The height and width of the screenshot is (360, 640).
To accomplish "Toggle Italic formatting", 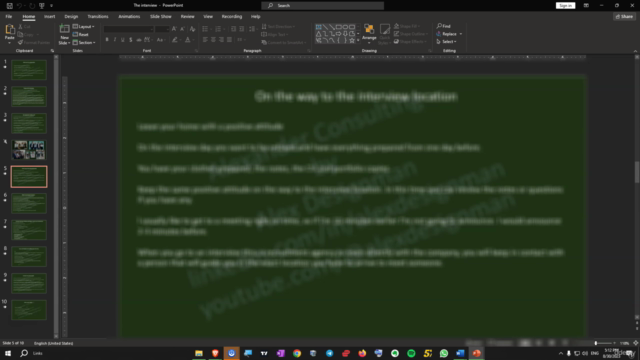I will click(x=115, y=40).
